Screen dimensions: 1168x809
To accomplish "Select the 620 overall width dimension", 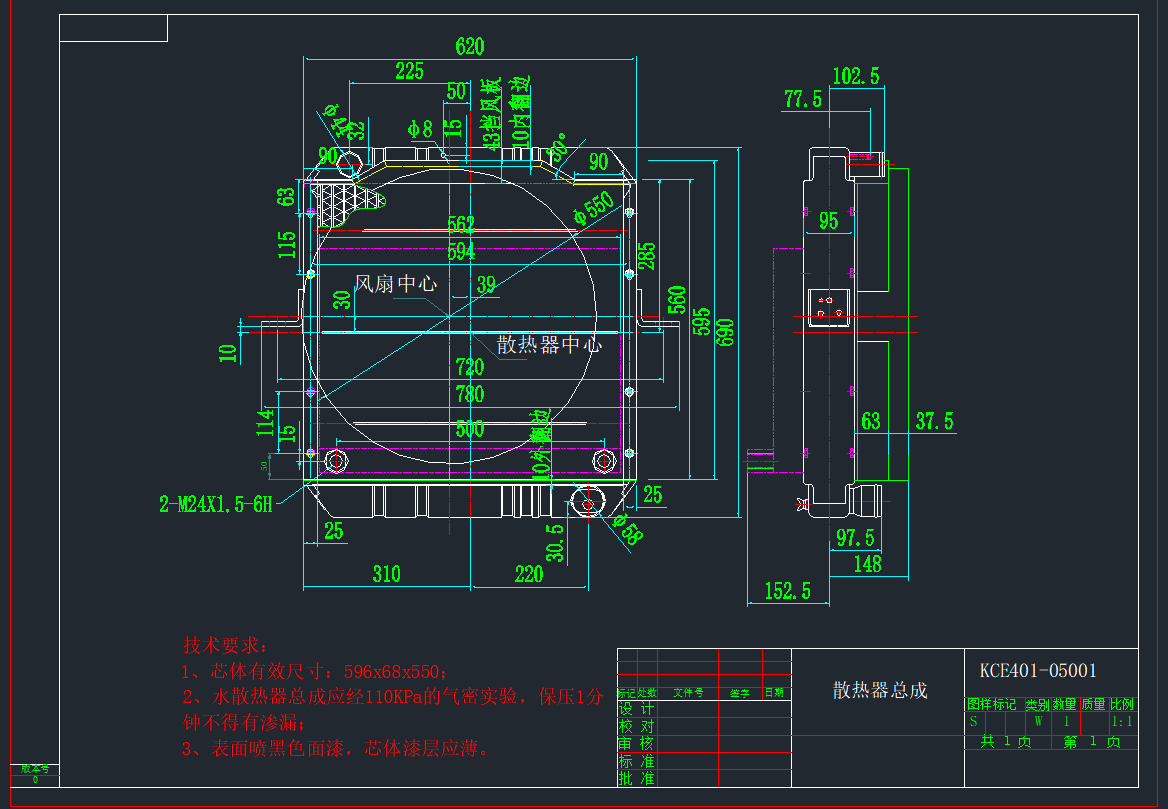I will click(x=469, y=46).
